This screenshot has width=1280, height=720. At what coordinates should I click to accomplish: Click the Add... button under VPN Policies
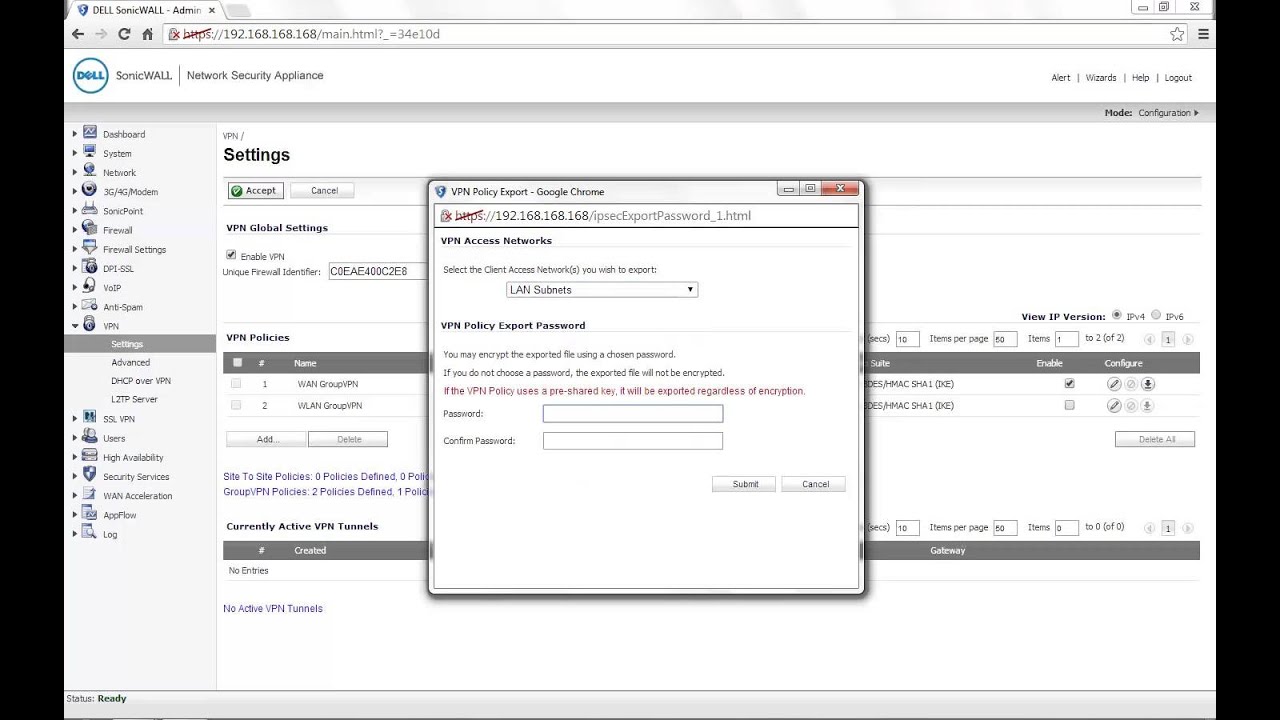[x=266, y=439]
